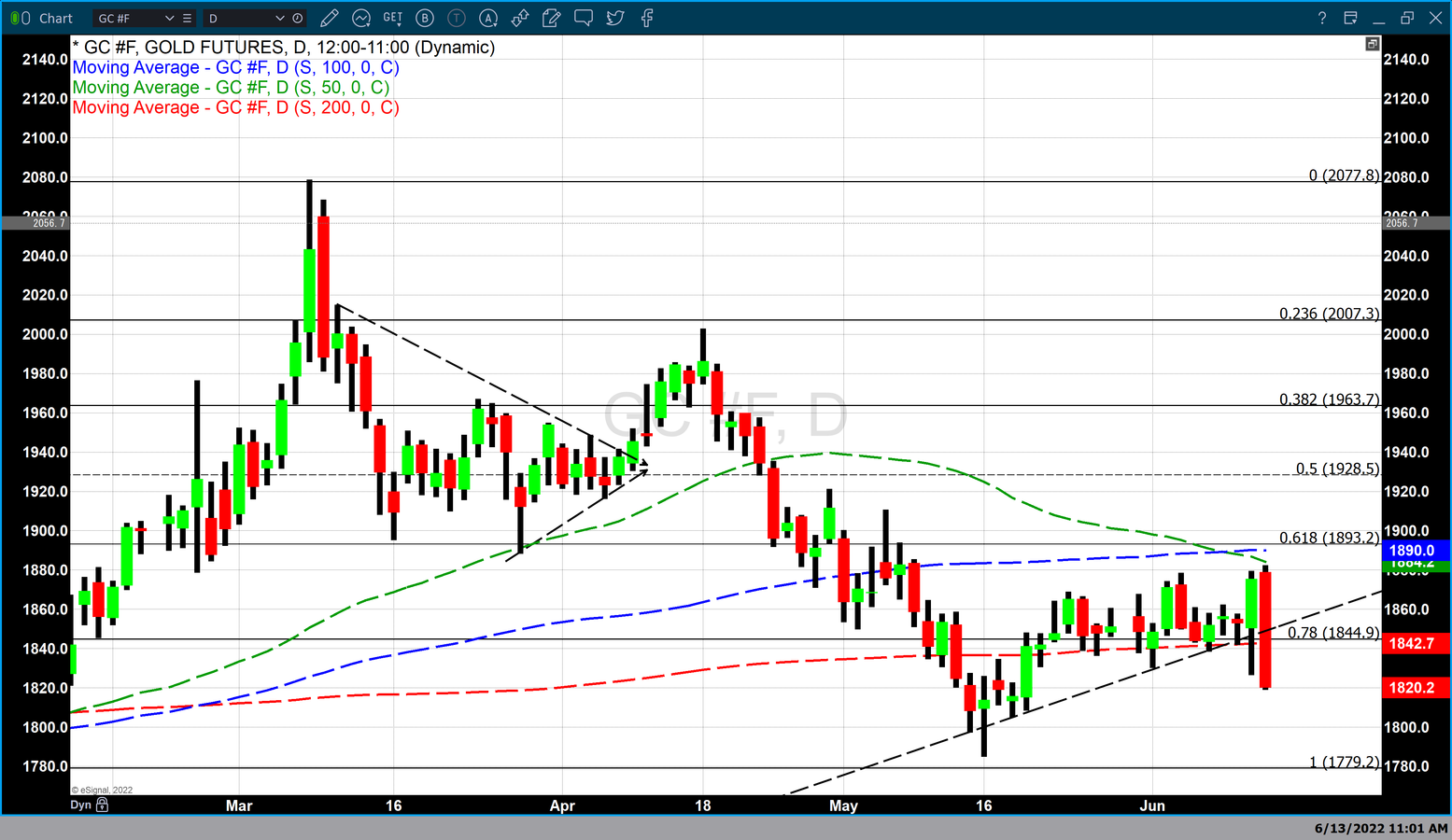The image size is (1452, 840).
Task: Open the chart type studies icon
Action: (361, 18)
